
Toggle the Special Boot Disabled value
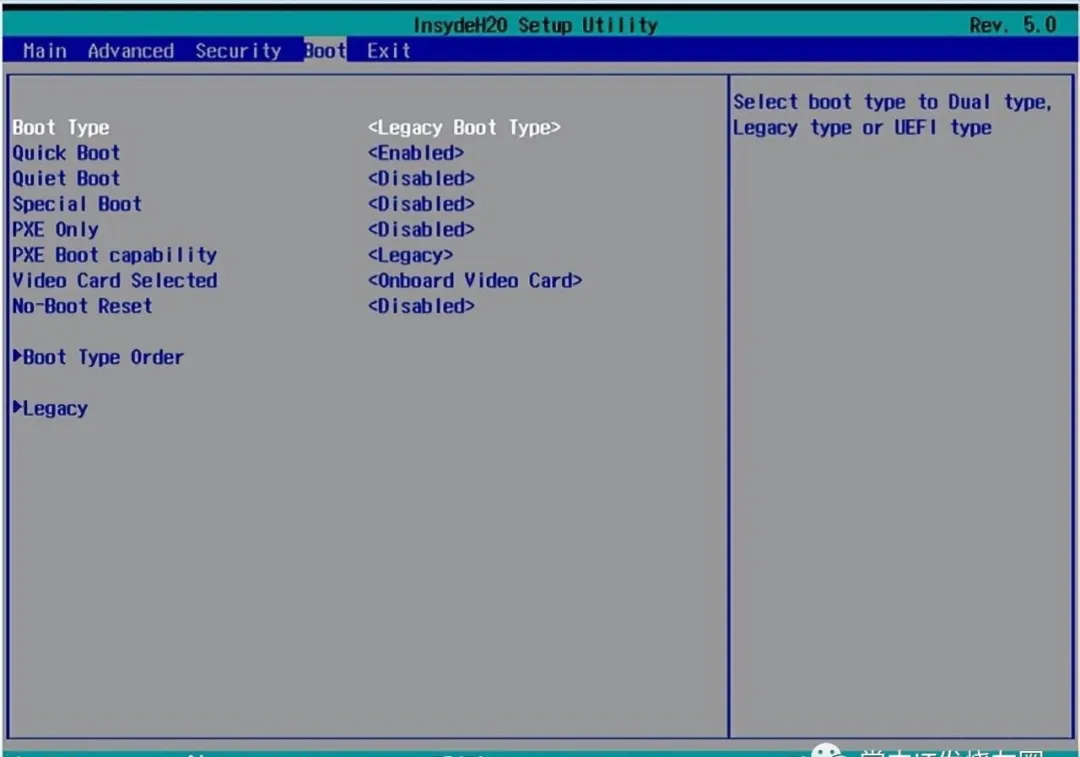[421, 204]
